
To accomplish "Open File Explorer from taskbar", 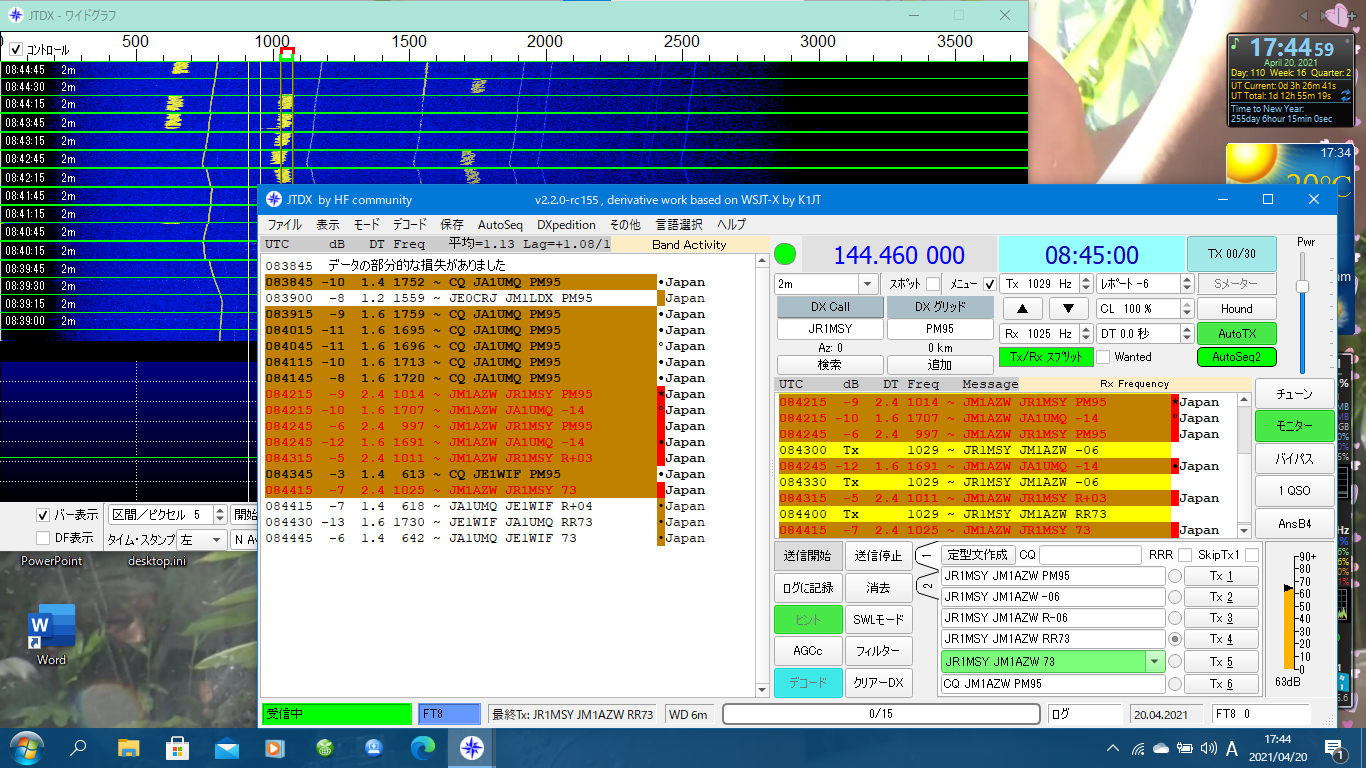I will coord(129,747).
